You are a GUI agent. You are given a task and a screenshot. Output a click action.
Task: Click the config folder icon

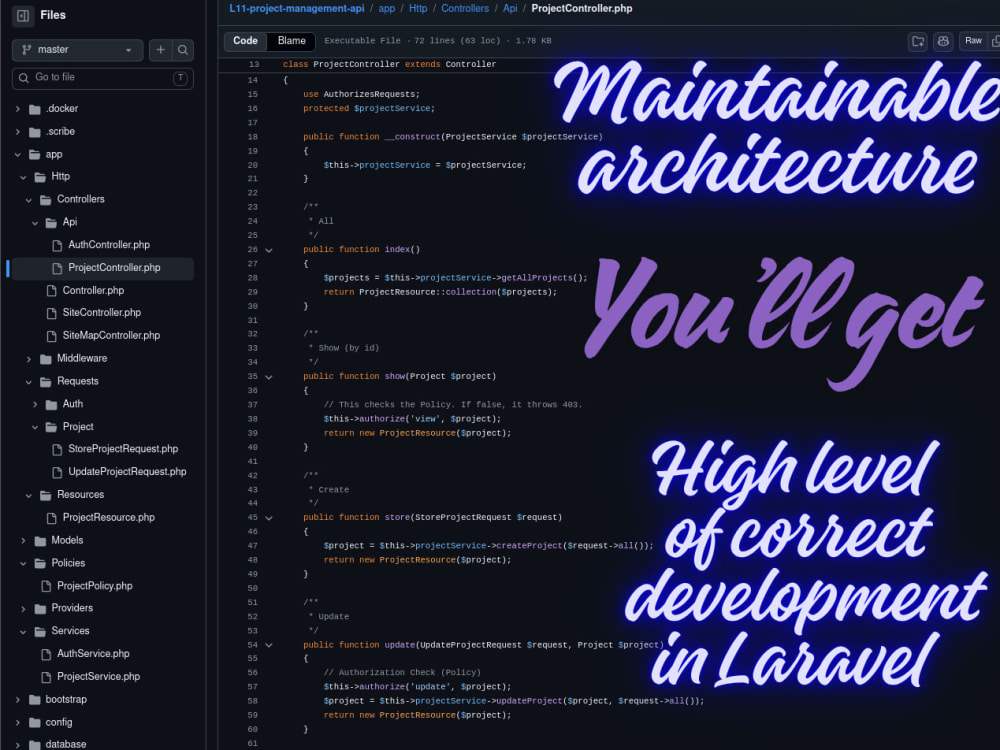tap(35, 723)
